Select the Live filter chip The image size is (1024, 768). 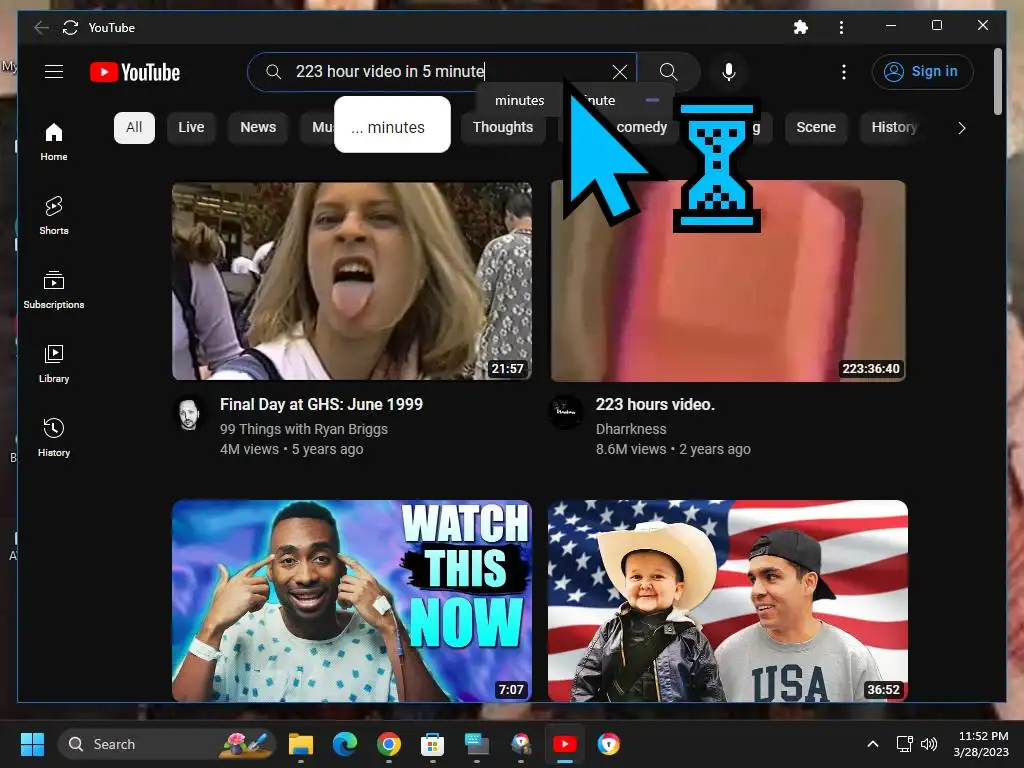(191, 127)
